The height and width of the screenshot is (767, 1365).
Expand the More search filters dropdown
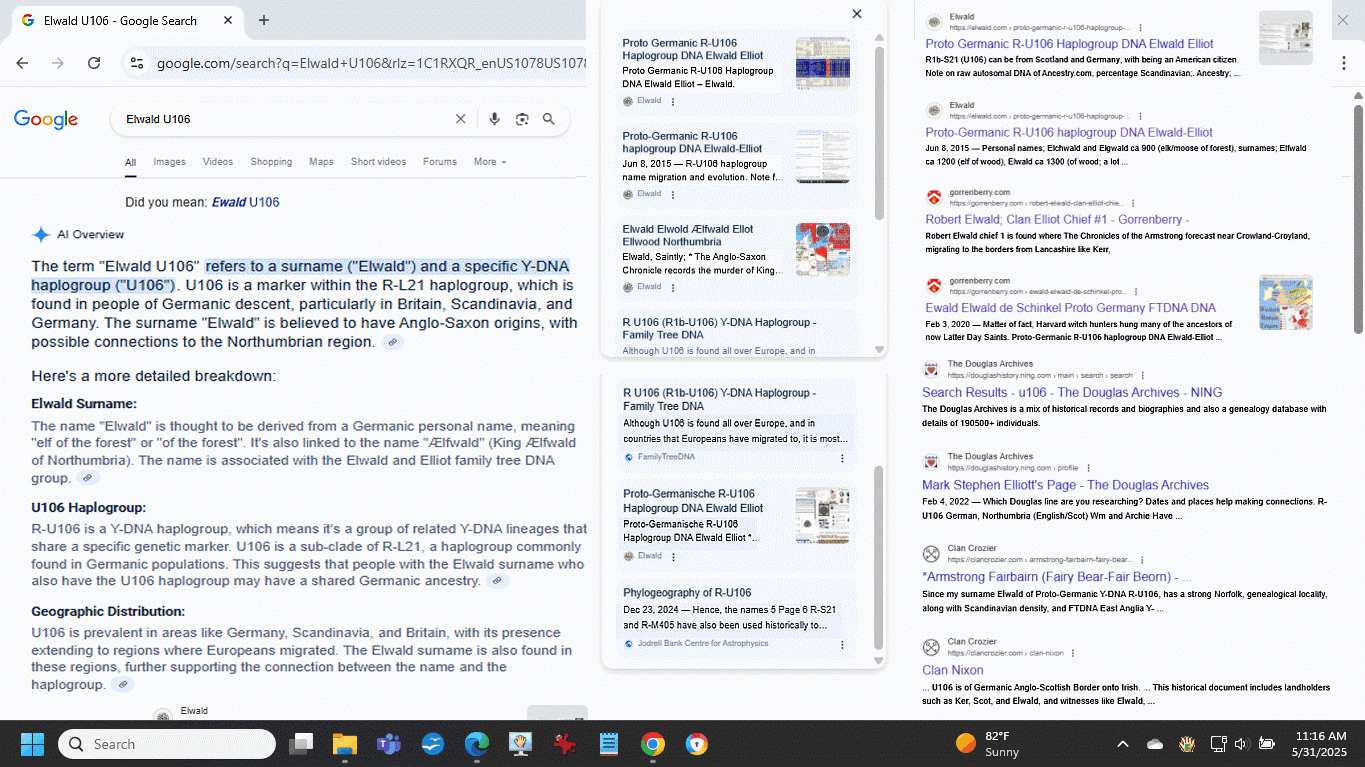[x=490, y=162]
